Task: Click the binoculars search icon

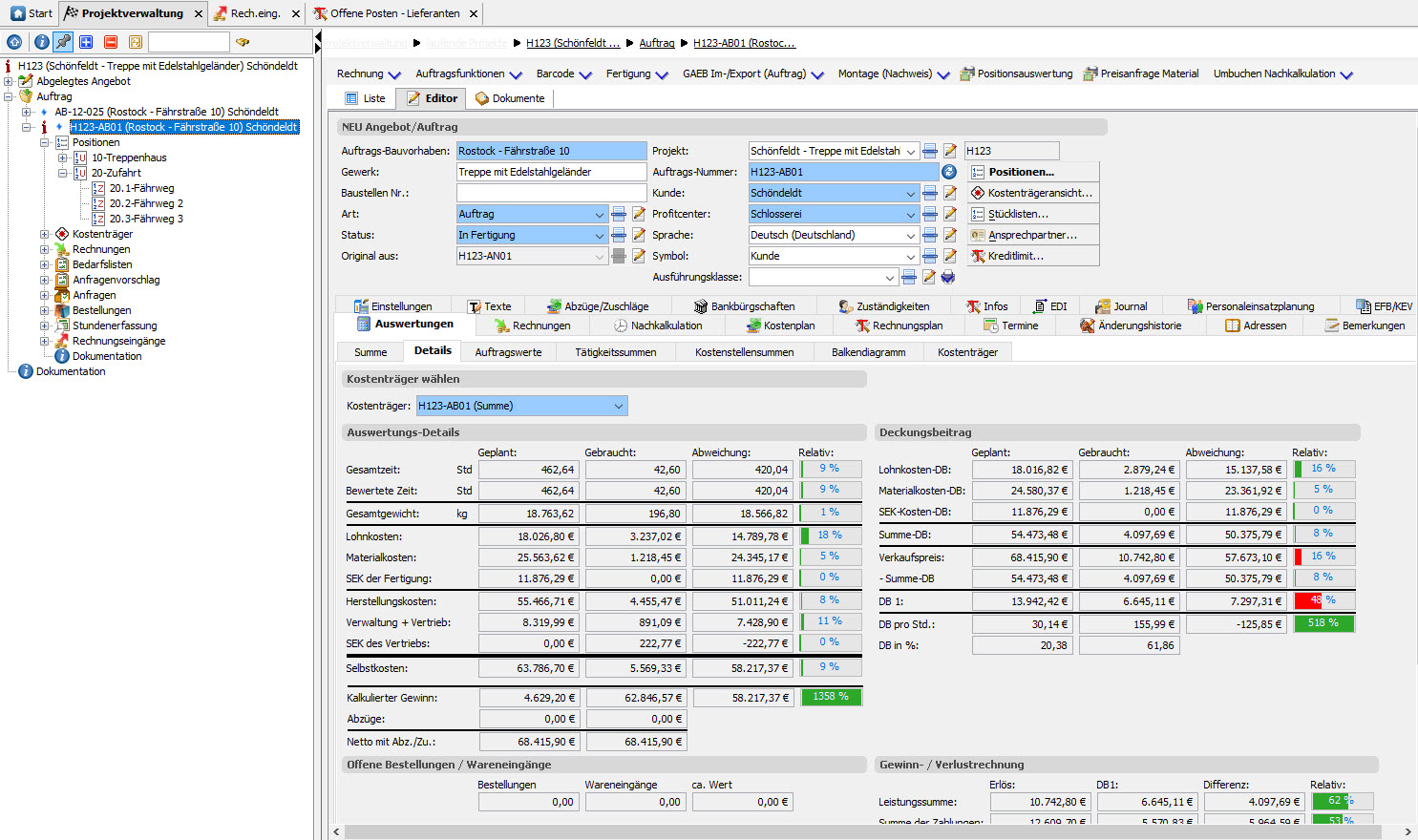Action: point(243,42)
